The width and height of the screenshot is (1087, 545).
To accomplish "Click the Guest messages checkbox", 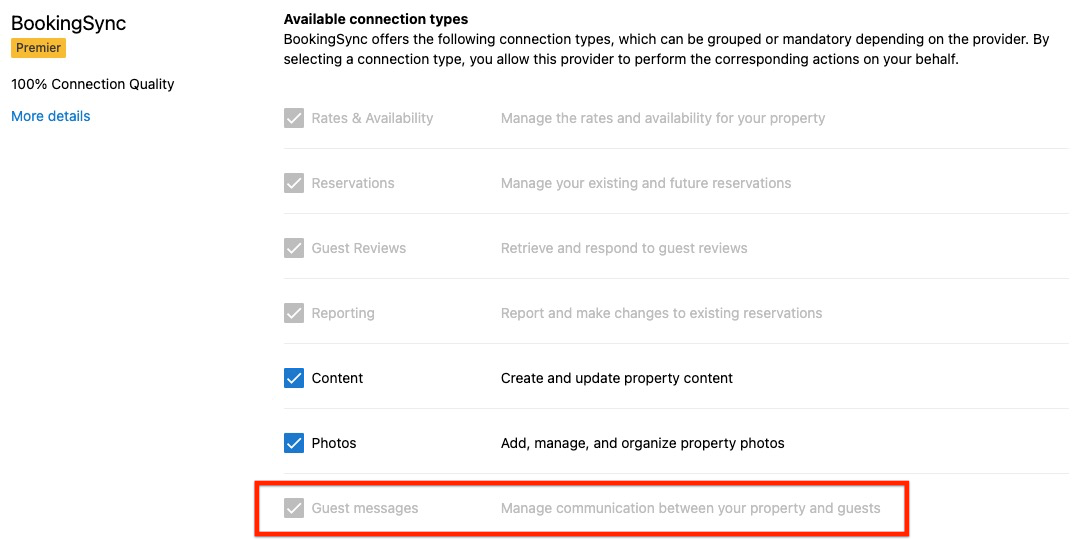I will [294, 508].
